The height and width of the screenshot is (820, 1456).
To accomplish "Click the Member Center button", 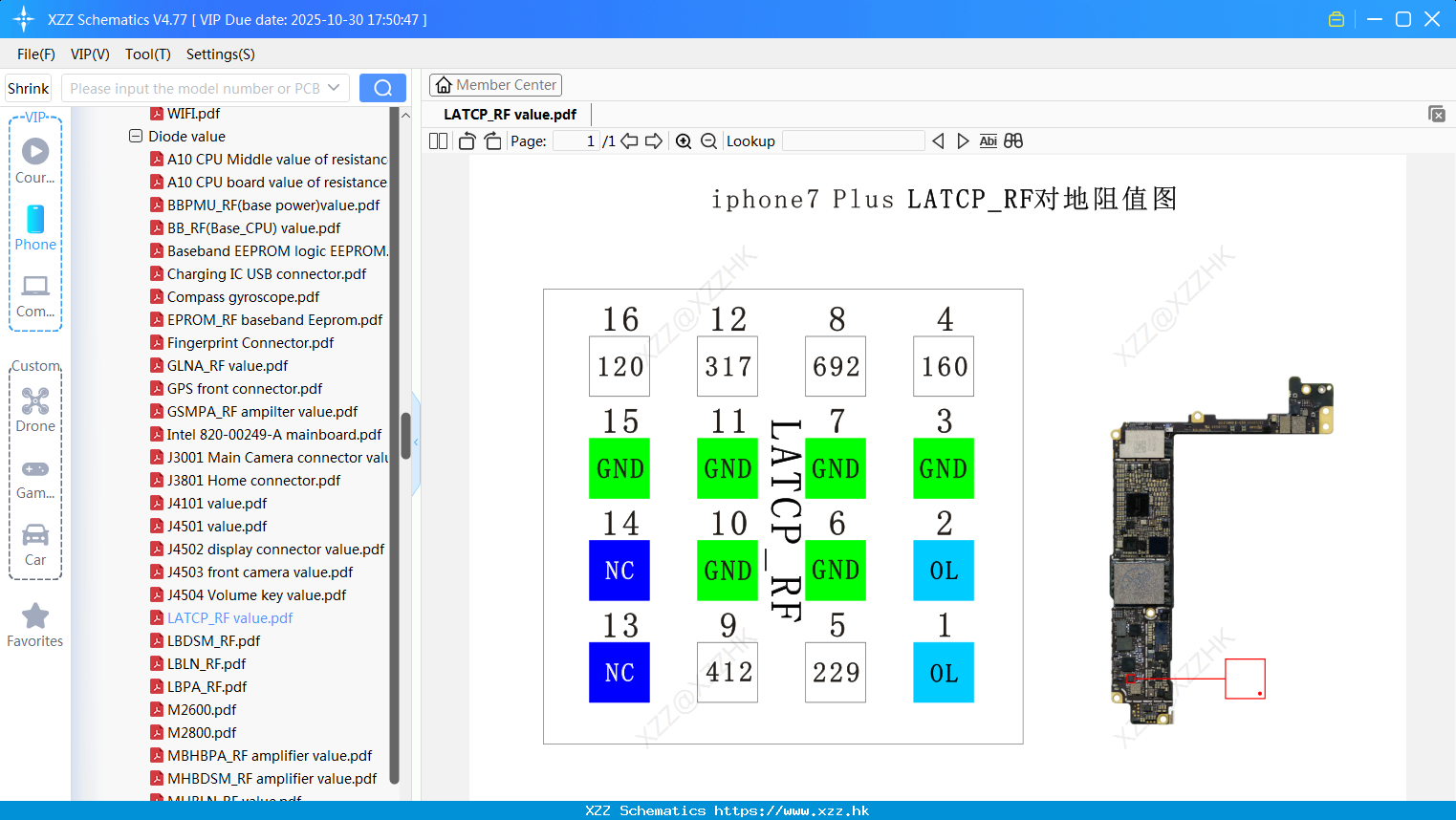I will click(x=495, y=85).
